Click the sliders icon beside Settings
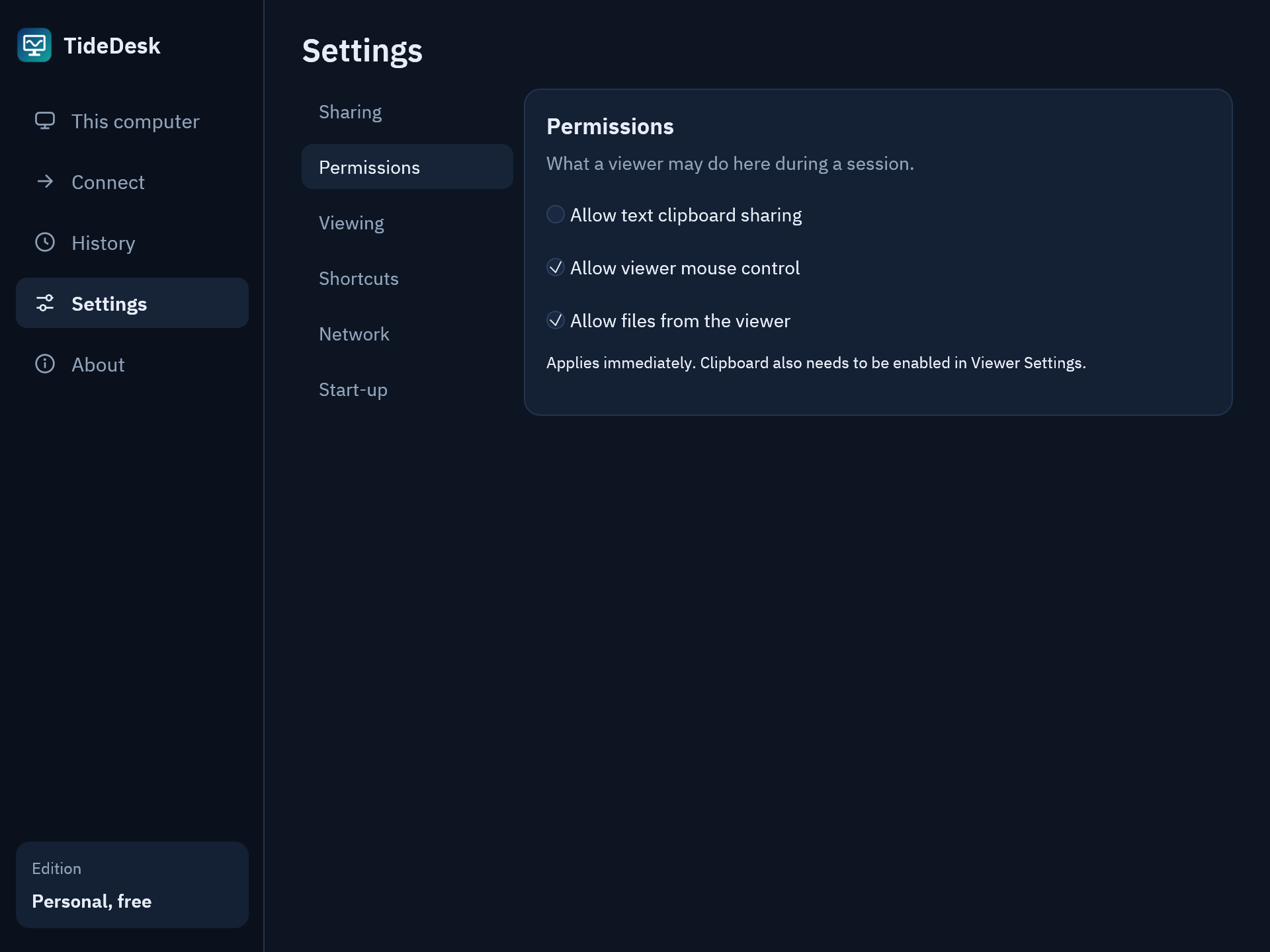Image resolution: width=1270 pixels, height=952 pixels. pyautogui.click(x=45, y=303)
